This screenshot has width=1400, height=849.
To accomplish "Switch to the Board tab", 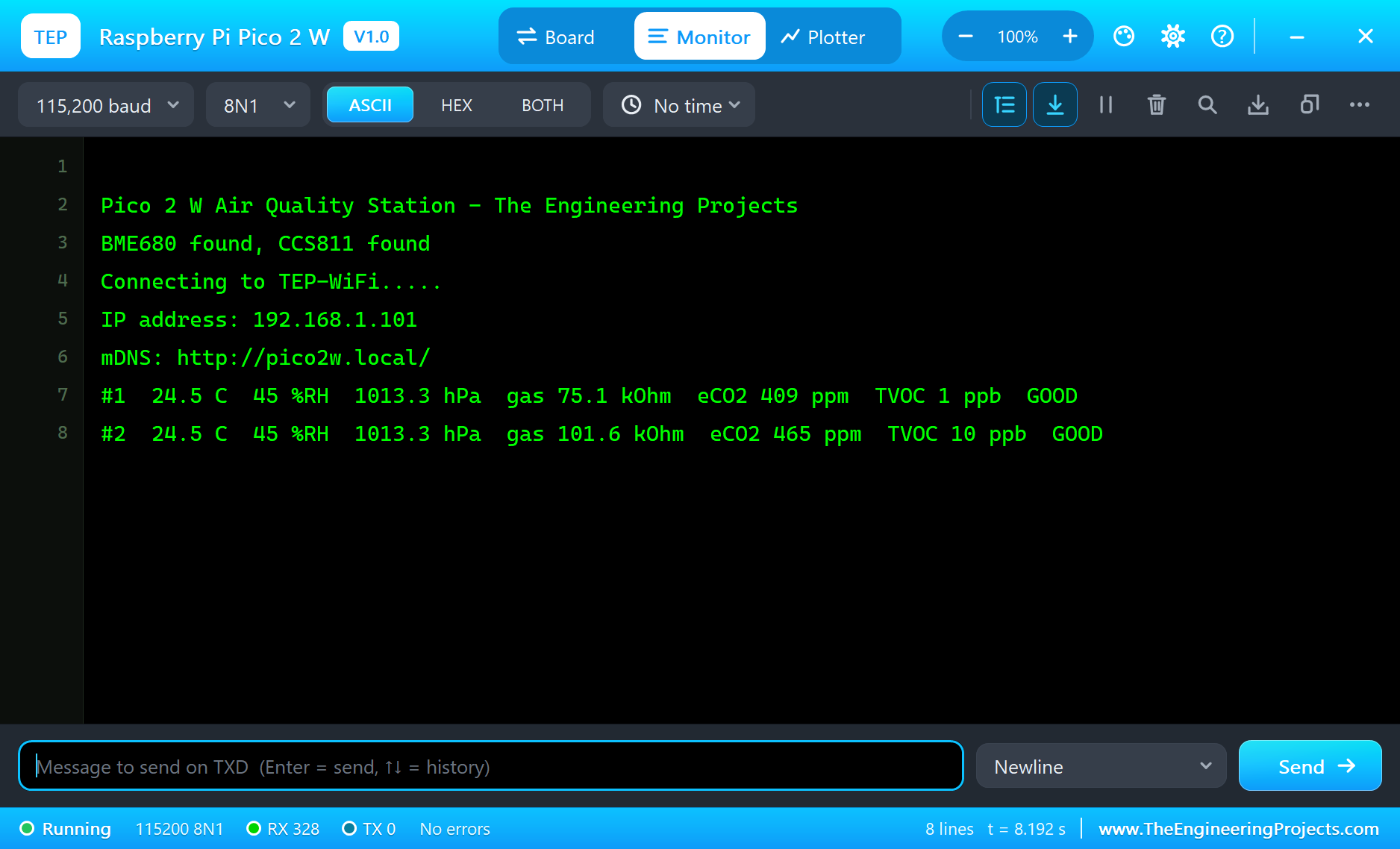I will click(x=556, y=37).
